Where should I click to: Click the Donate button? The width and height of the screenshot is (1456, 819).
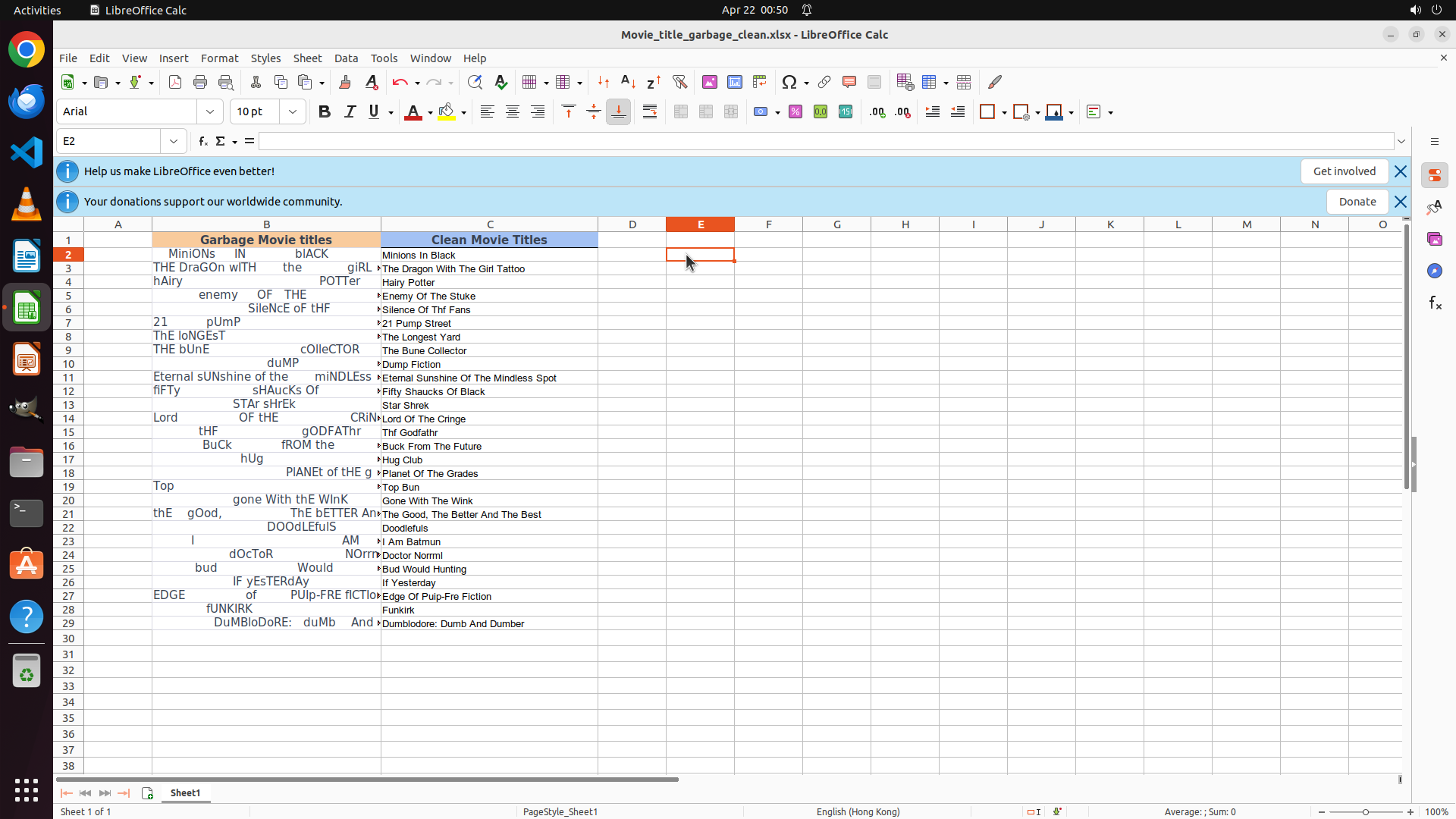click(x=1357, y=202)
